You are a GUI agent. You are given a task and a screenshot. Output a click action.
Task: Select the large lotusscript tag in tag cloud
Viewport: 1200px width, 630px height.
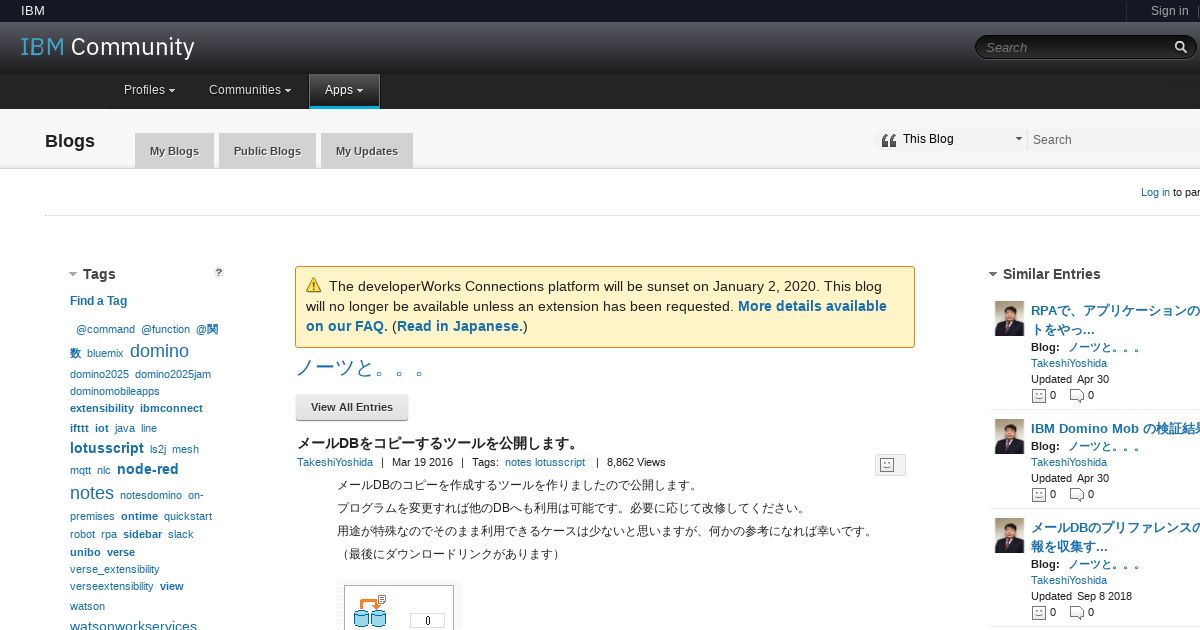(107, 448)
